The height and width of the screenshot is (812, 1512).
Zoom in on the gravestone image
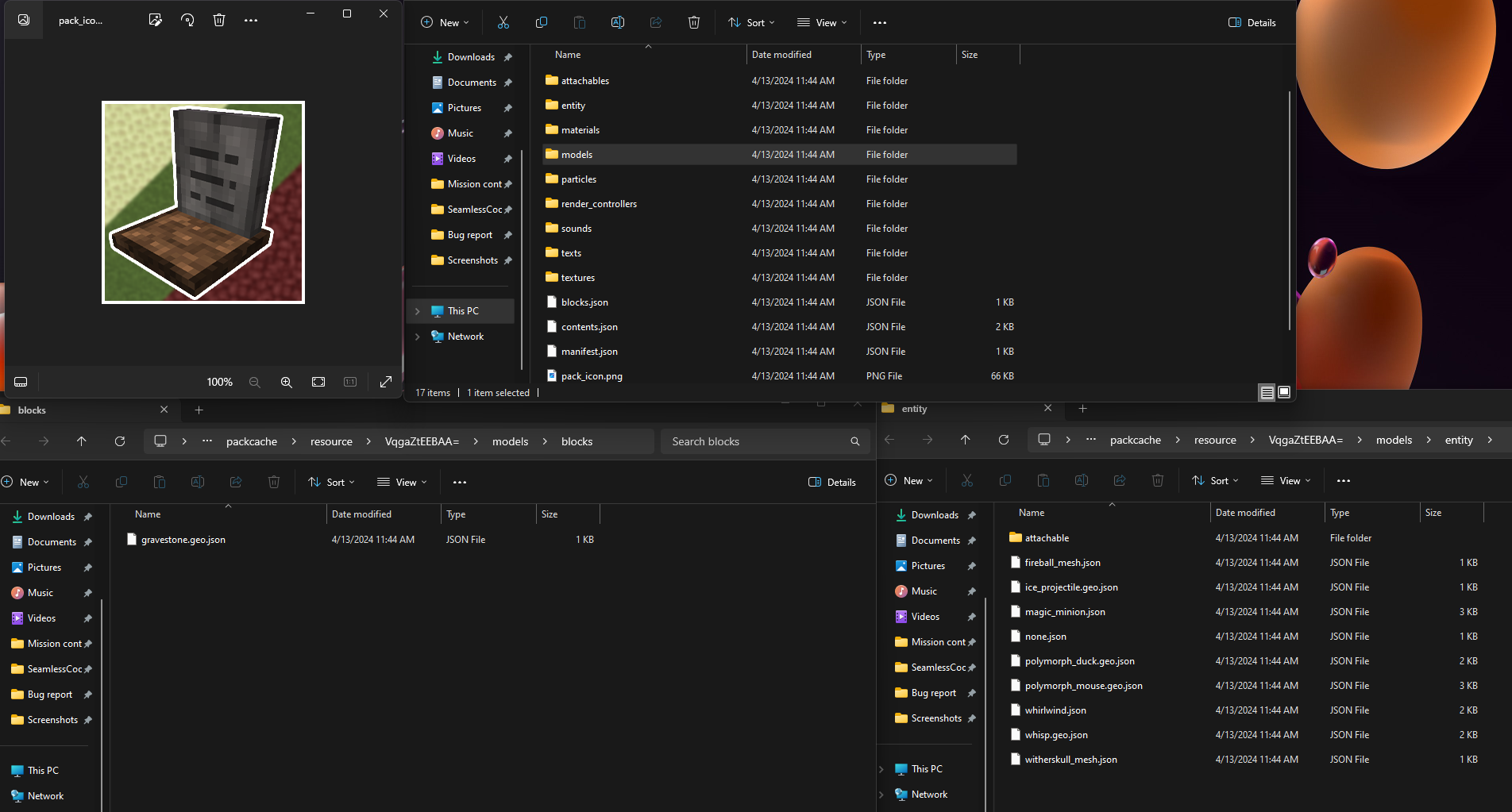(x=287, y=382)
